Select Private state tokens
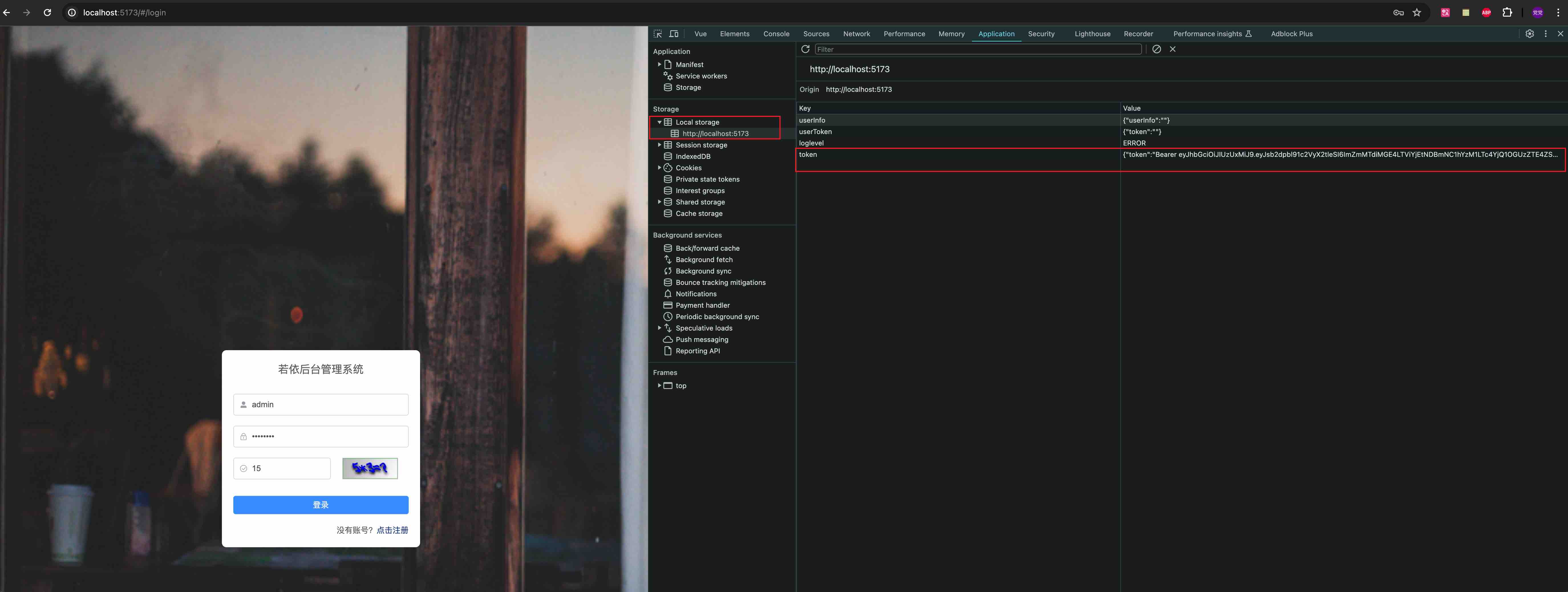 pyautogui.click(x=707, y=179)
